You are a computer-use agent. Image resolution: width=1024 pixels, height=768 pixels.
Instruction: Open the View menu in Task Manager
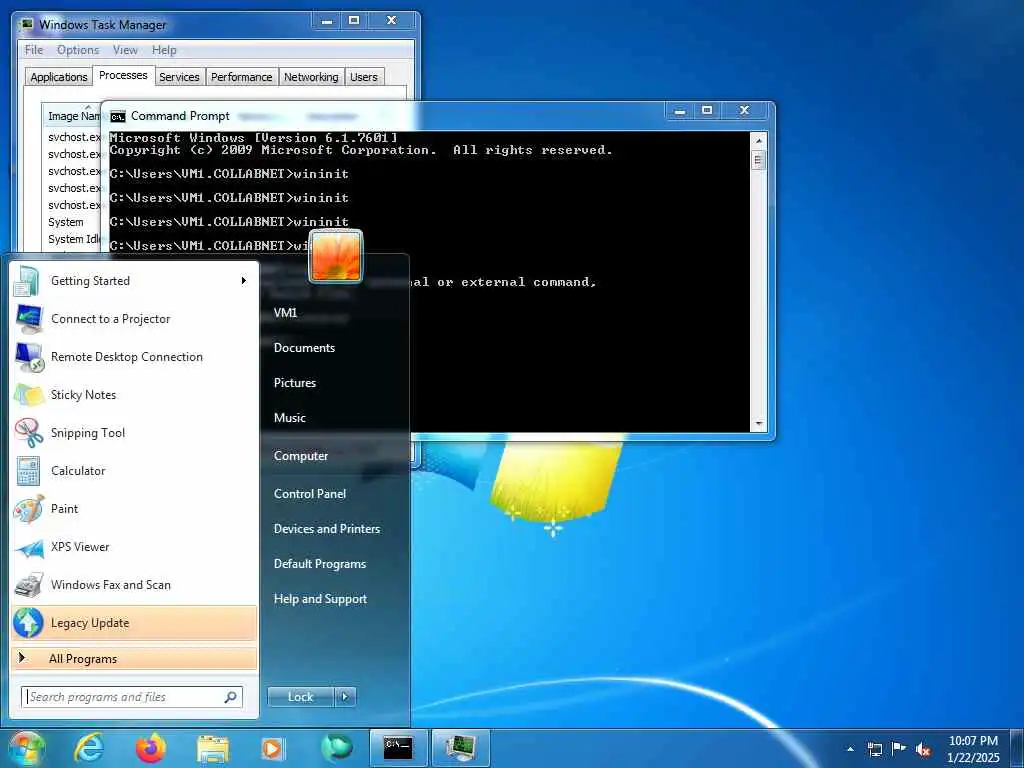[125, 50]
